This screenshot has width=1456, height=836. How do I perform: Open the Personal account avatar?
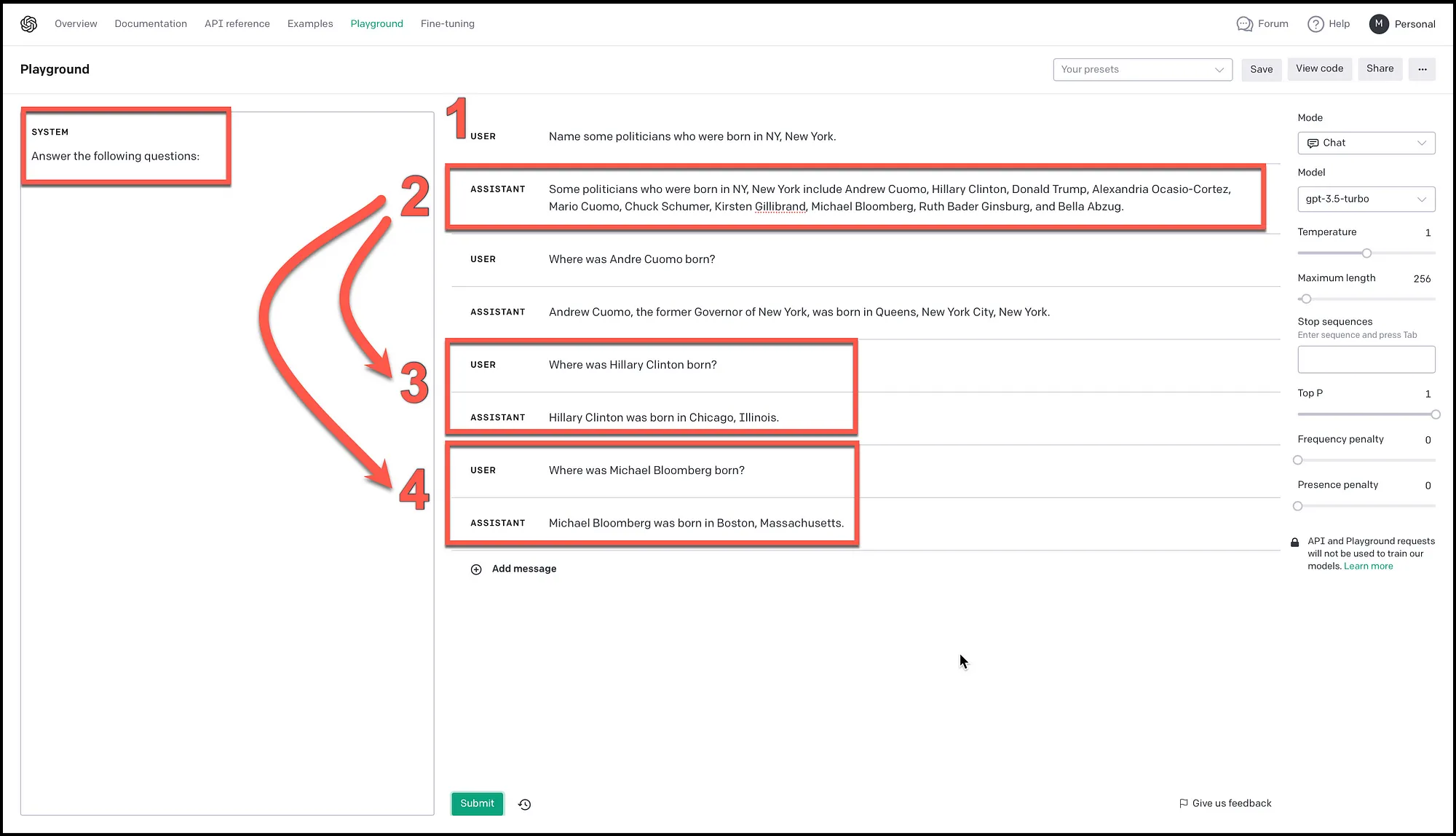(x=1378, y=24)
